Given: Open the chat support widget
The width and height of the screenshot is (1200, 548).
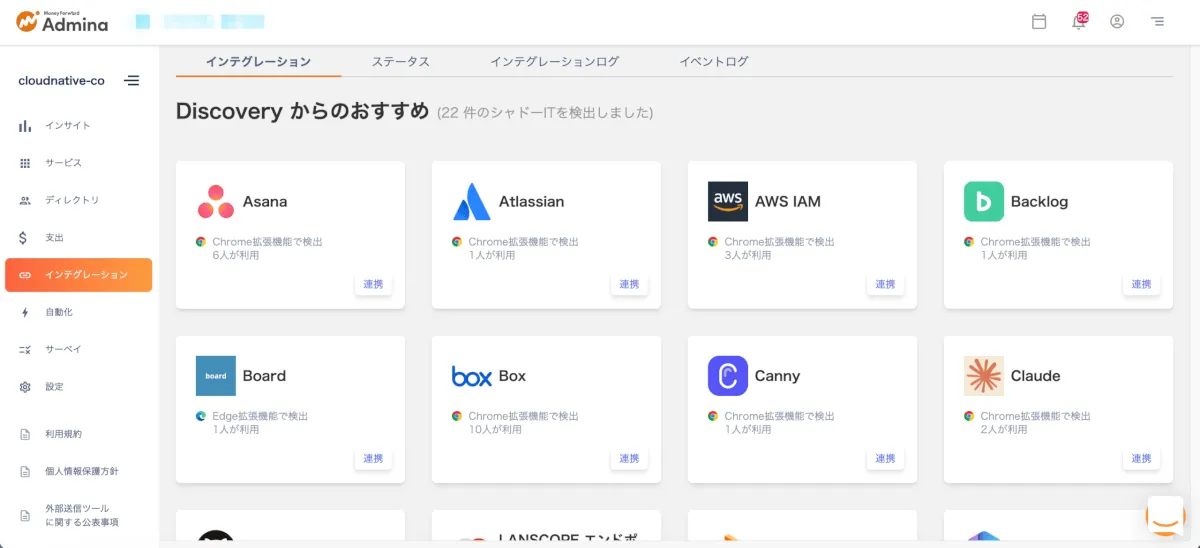Looking at the screenshot, I should [1164, 516].
